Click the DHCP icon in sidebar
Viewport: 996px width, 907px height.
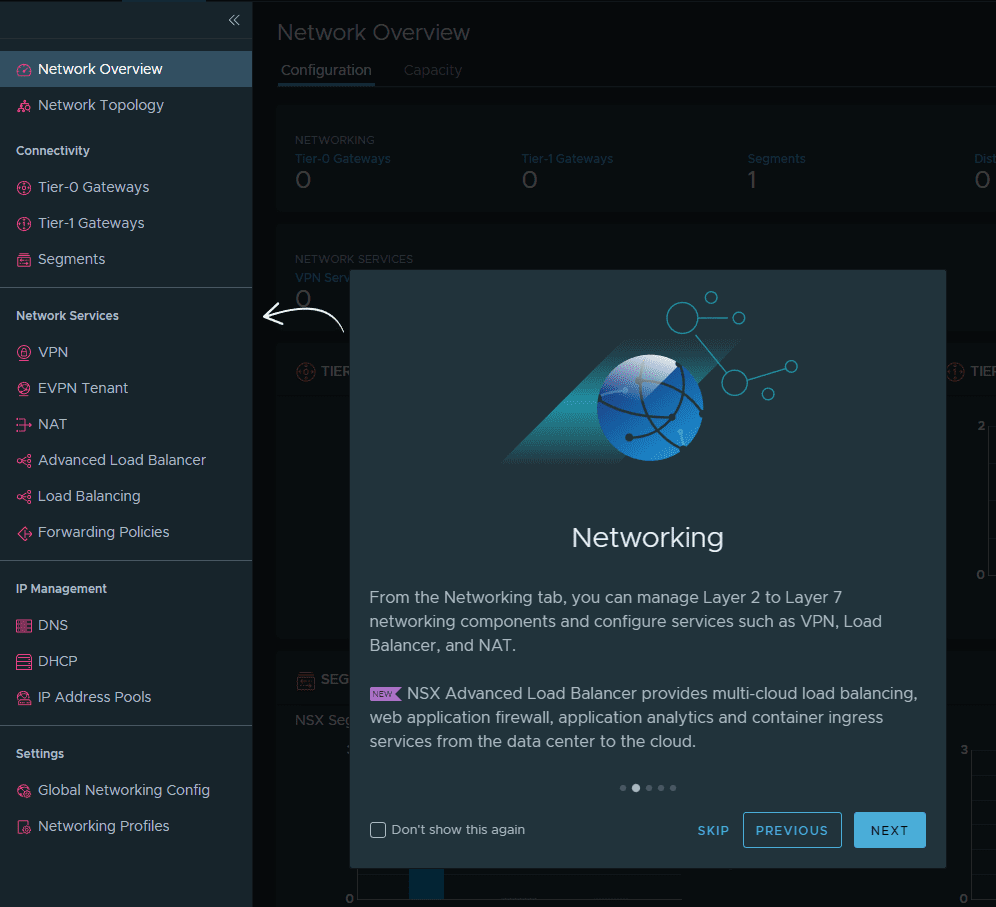click(x=24, y=662)
